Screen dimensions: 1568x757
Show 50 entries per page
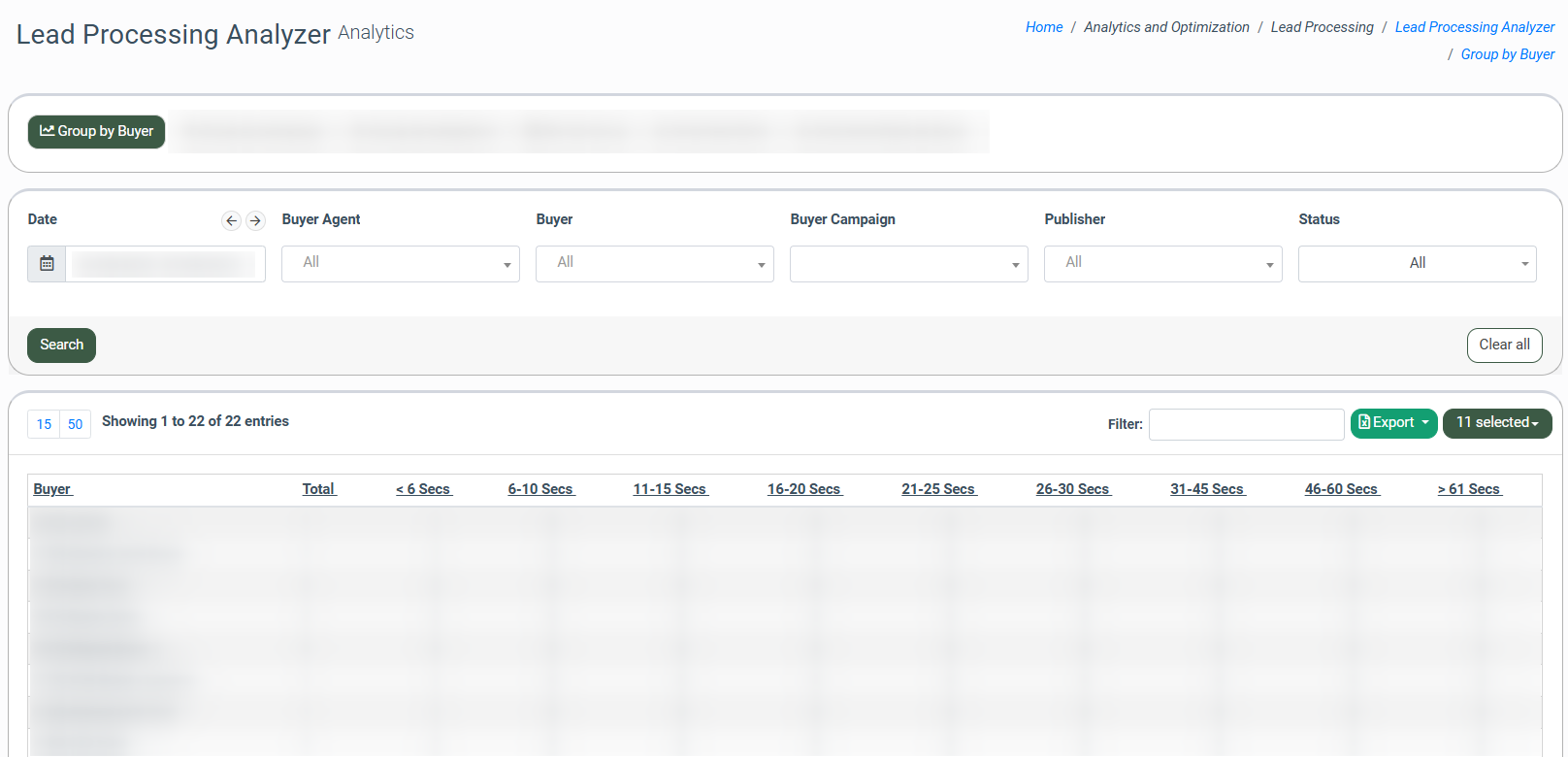coord(76,424)
